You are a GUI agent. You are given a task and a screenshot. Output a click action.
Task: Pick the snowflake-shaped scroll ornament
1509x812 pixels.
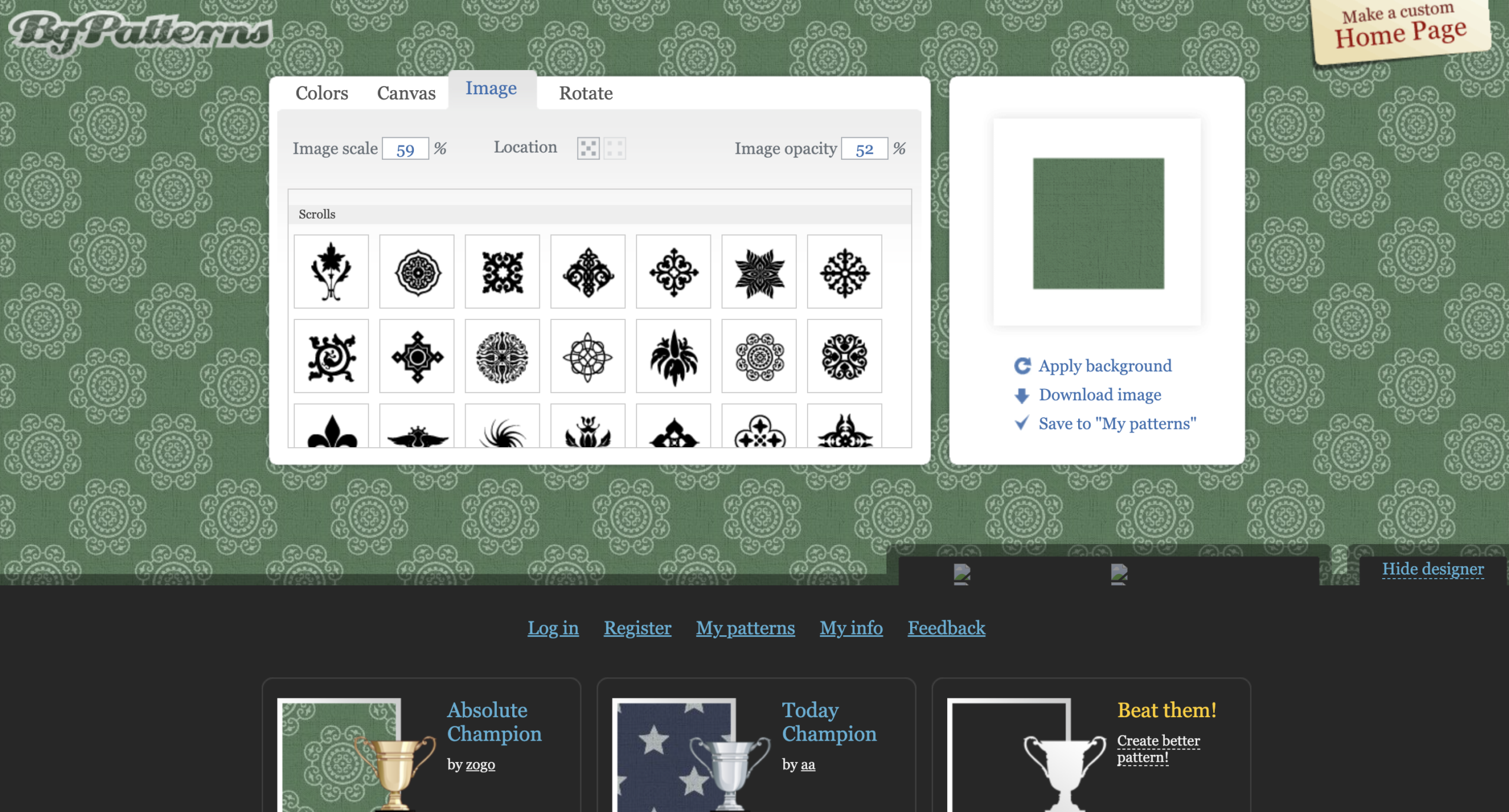click(x=844, y=272)
